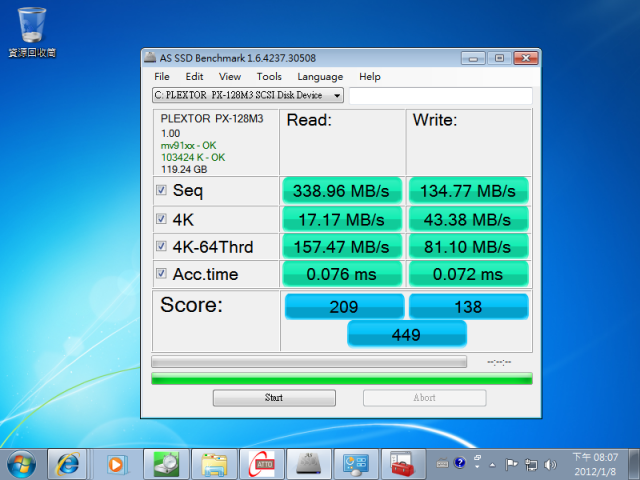Click the green overall progress bar

point(342,378)
